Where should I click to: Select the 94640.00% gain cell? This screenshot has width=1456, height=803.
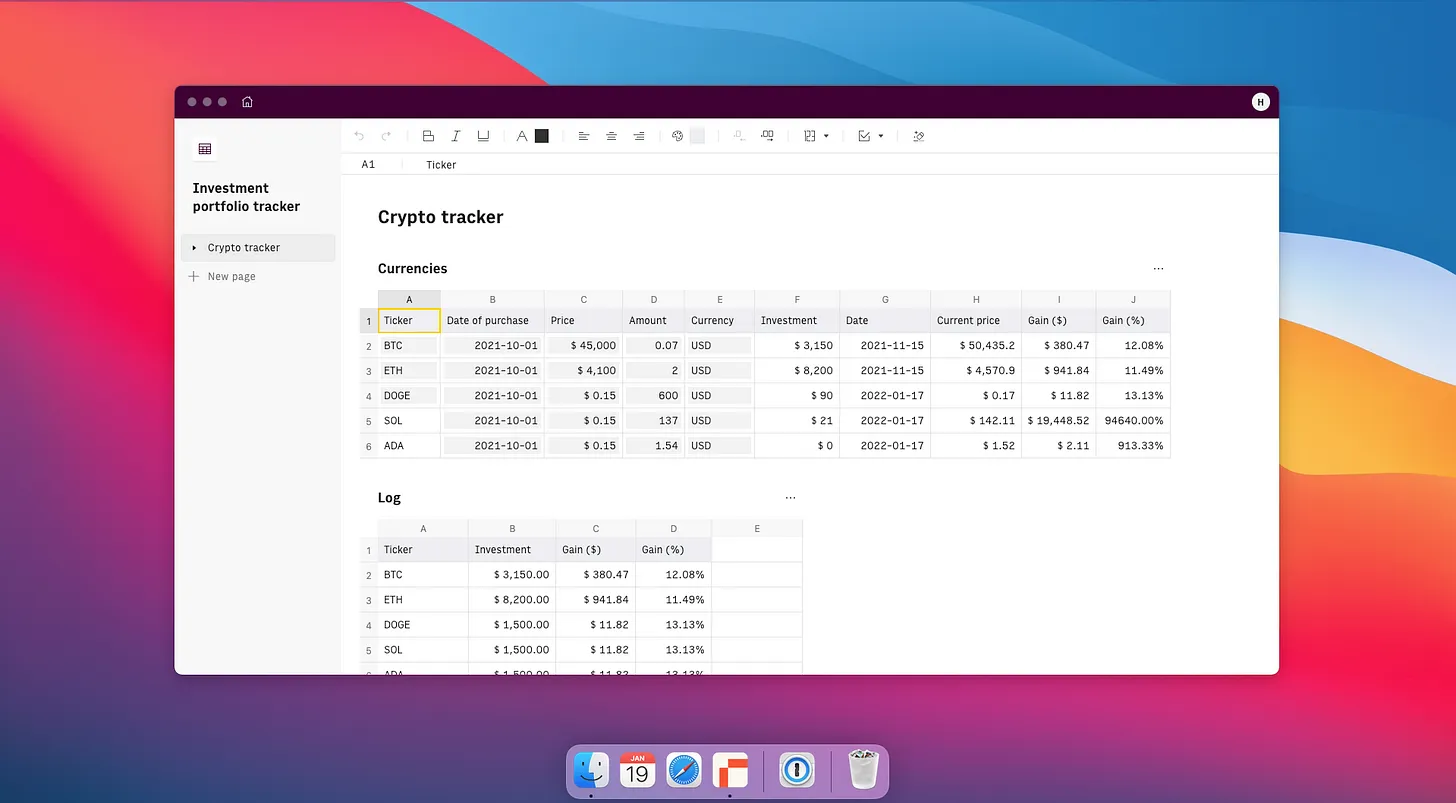tap(1133, 421)
